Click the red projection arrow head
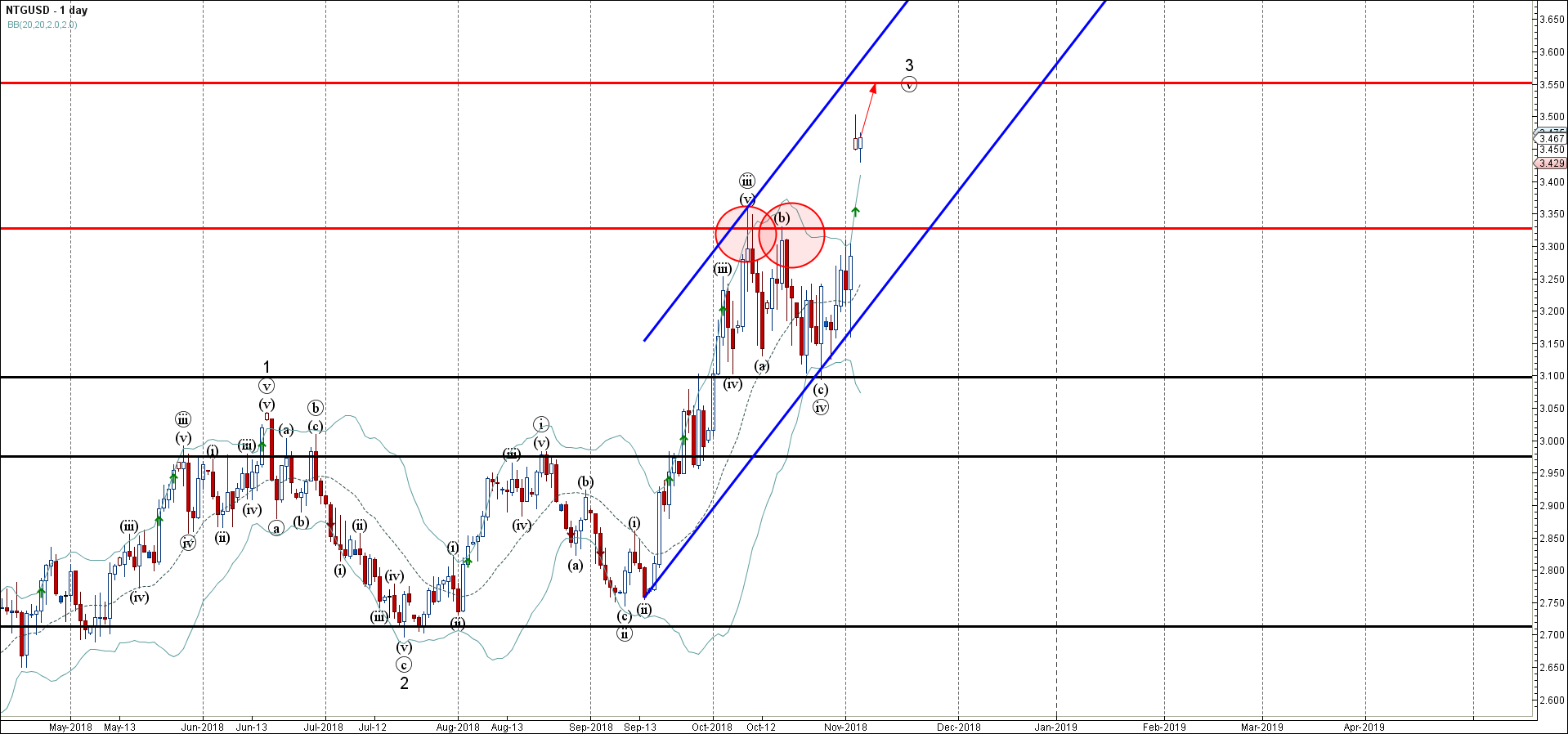Screen dimensions: 1568x734 (x=874, y=88)
